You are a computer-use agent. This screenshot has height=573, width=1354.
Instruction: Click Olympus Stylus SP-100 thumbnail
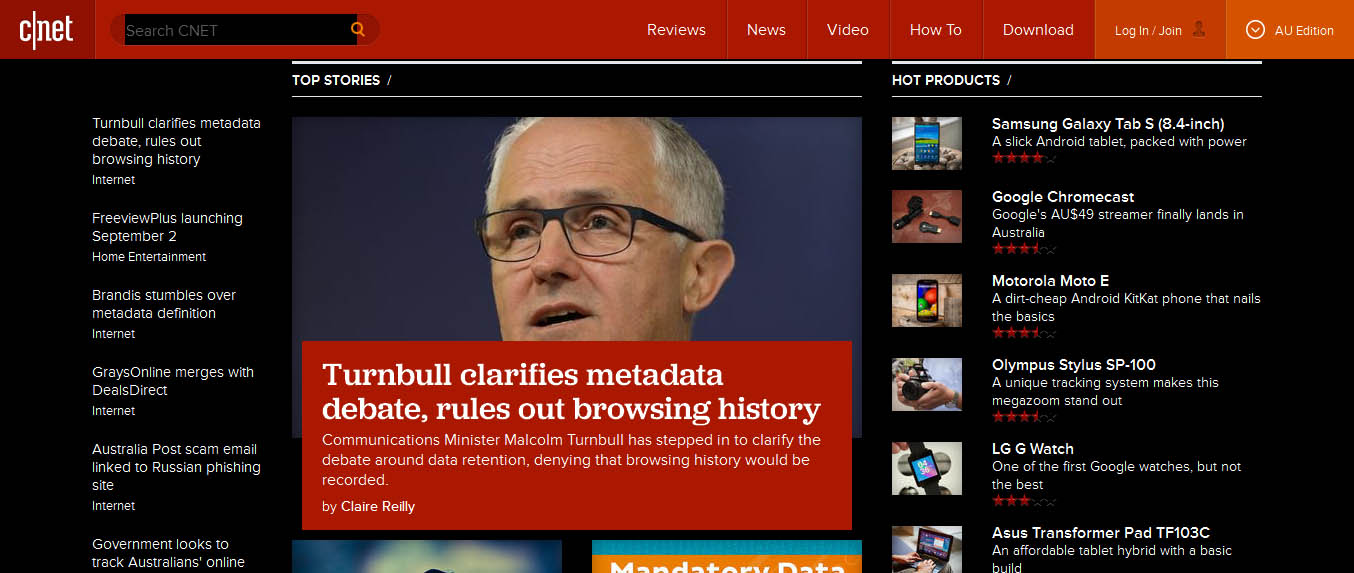927,384
